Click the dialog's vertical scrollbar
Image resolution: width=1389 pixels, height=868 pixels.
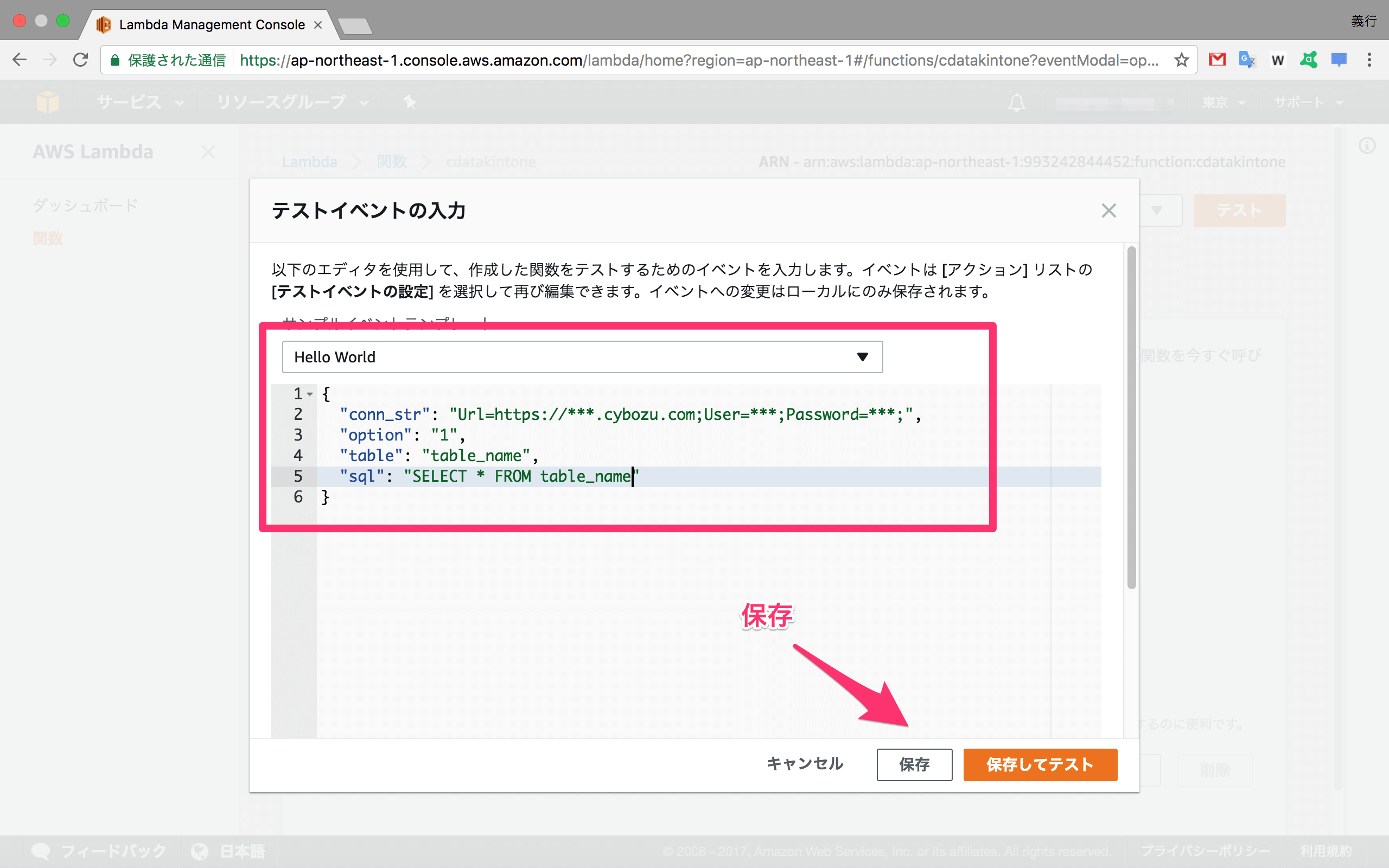click(1131, 418)
